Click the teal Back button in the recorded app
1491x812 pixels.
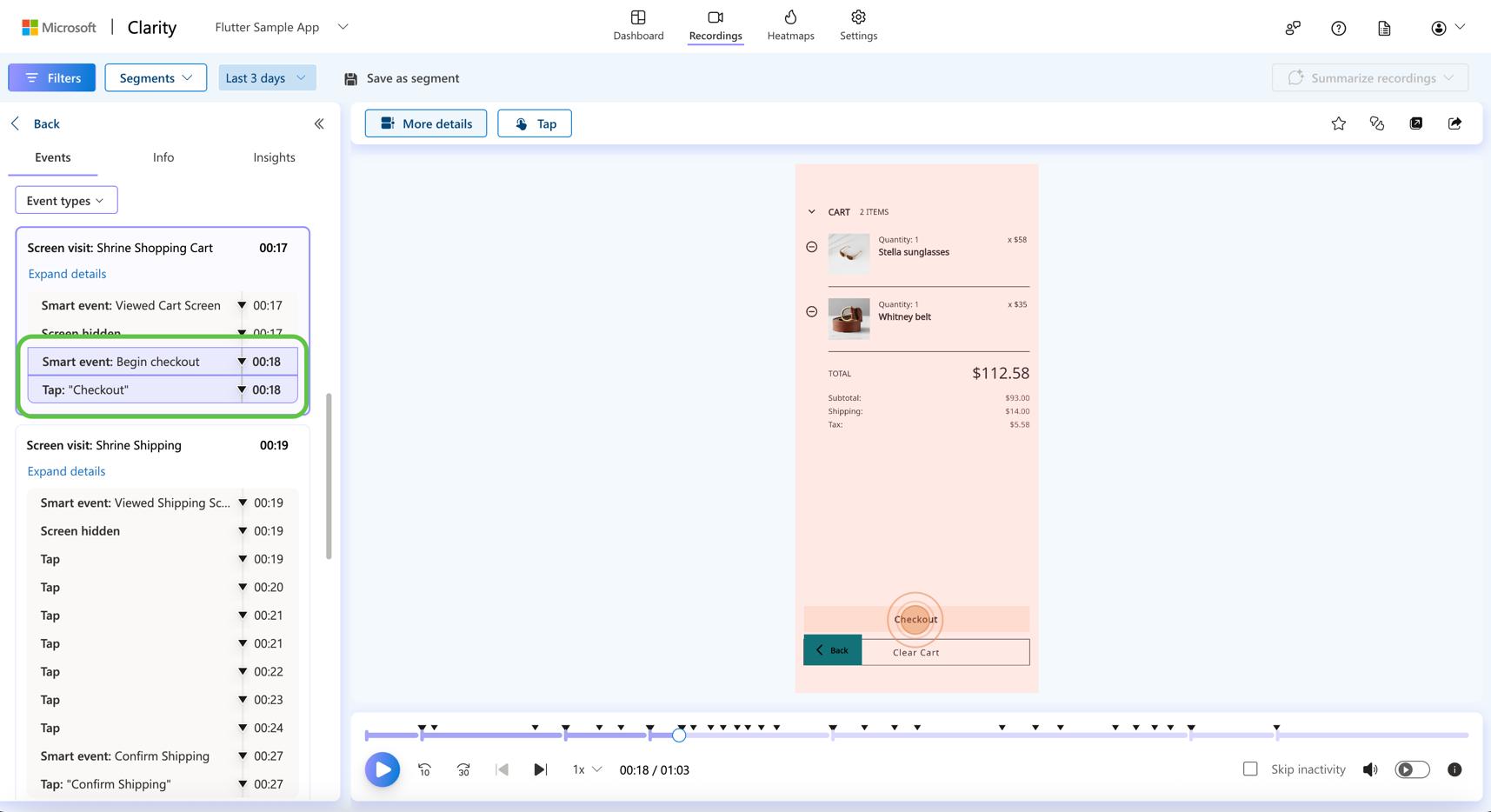coord(833,650)
